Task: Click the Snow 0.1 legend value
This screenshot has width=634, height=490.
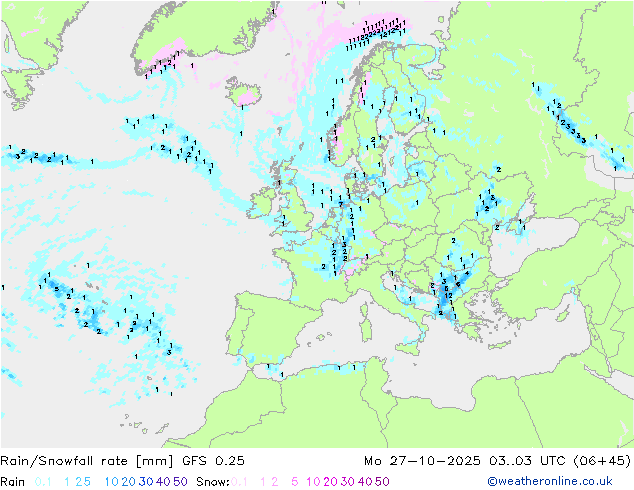Action: point(239,482)
